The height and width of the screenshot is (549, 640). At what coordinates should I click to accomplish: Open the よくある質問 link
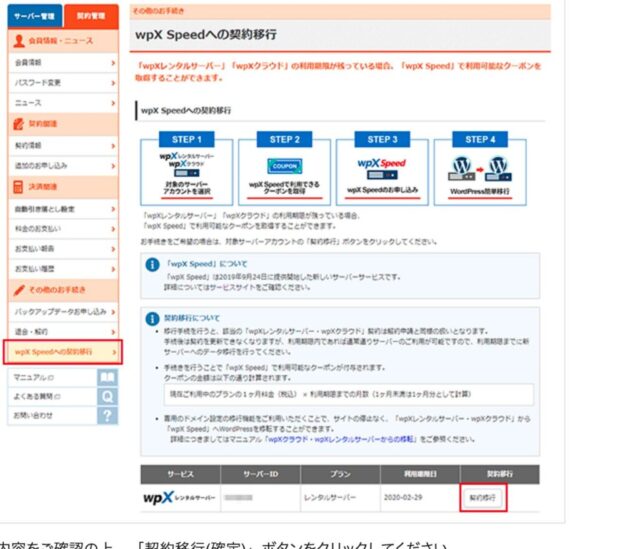point(37,396)
